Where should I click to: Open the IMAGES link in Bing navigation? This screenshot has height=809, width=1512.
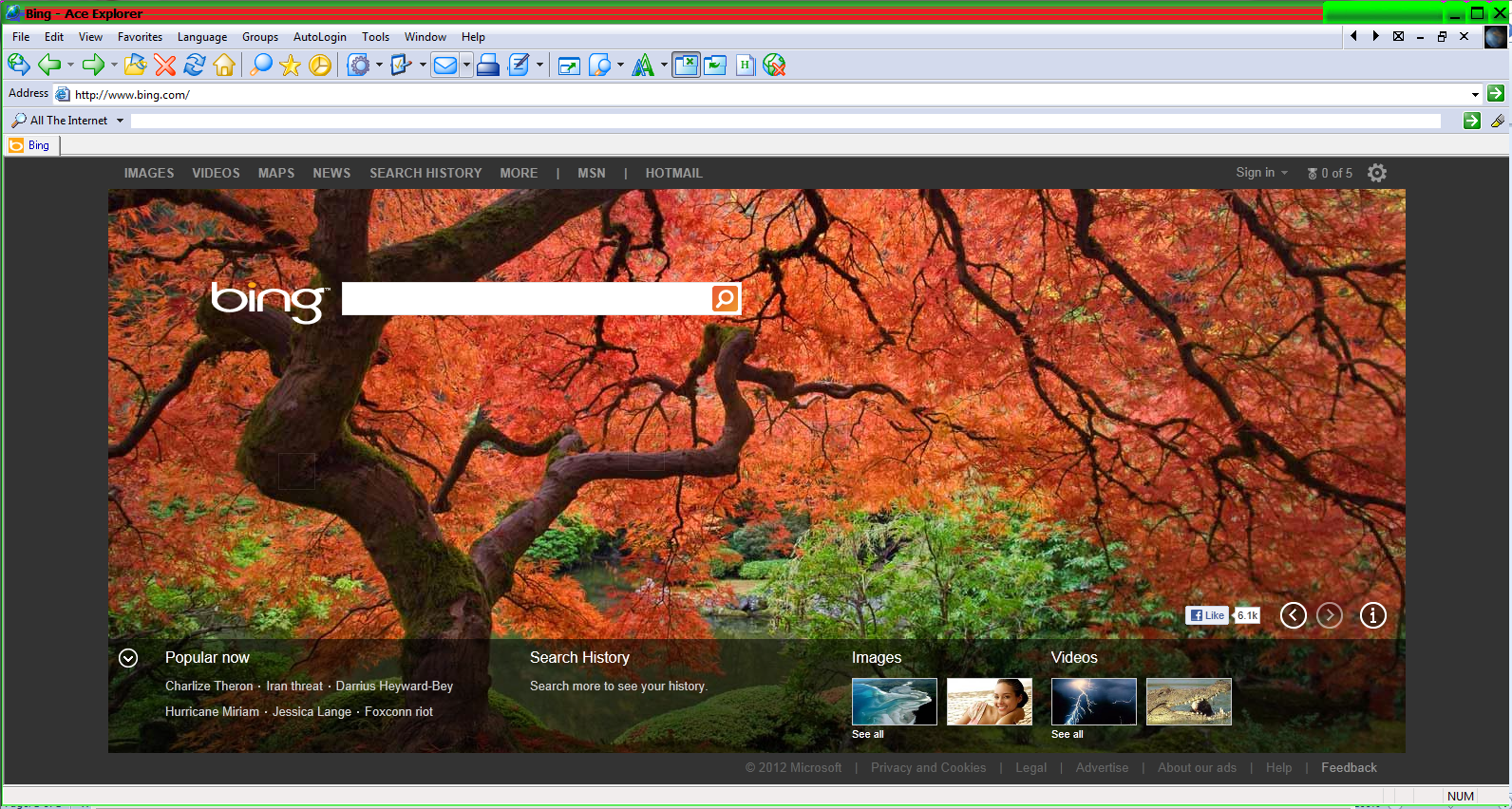149,173
